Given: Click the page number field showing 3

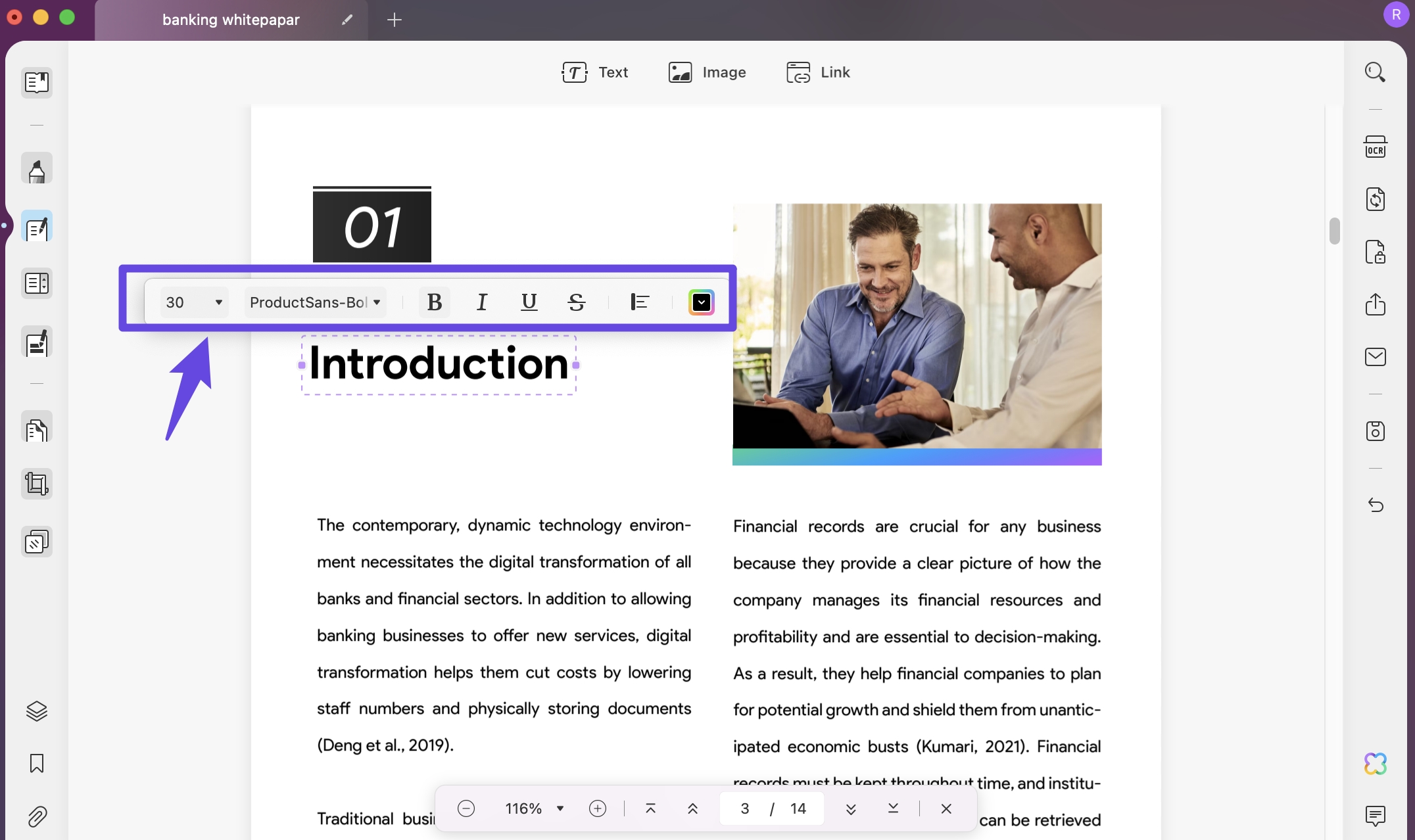Looking at the screenshot, I should coord(744,808).
